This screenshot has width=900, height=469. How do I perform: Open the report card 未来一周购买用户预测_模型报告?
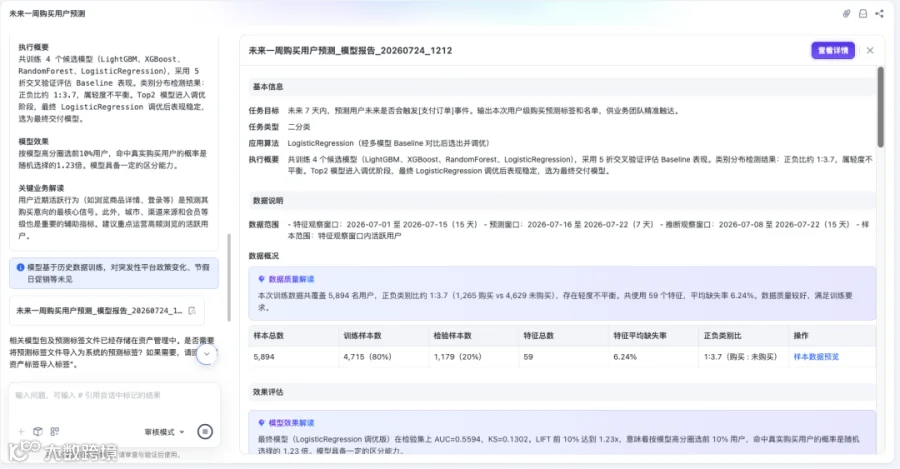pyautogui.click(x=107, y=311)
